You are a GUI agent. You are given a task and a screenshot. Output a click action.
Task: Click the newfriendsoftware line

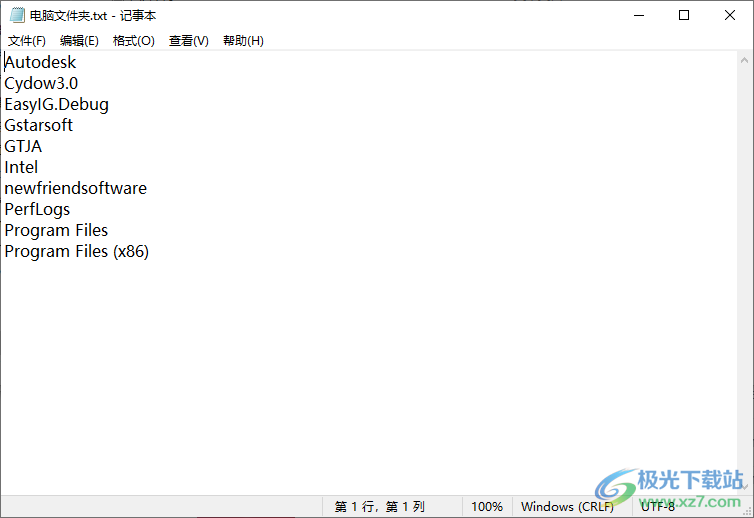75,189
